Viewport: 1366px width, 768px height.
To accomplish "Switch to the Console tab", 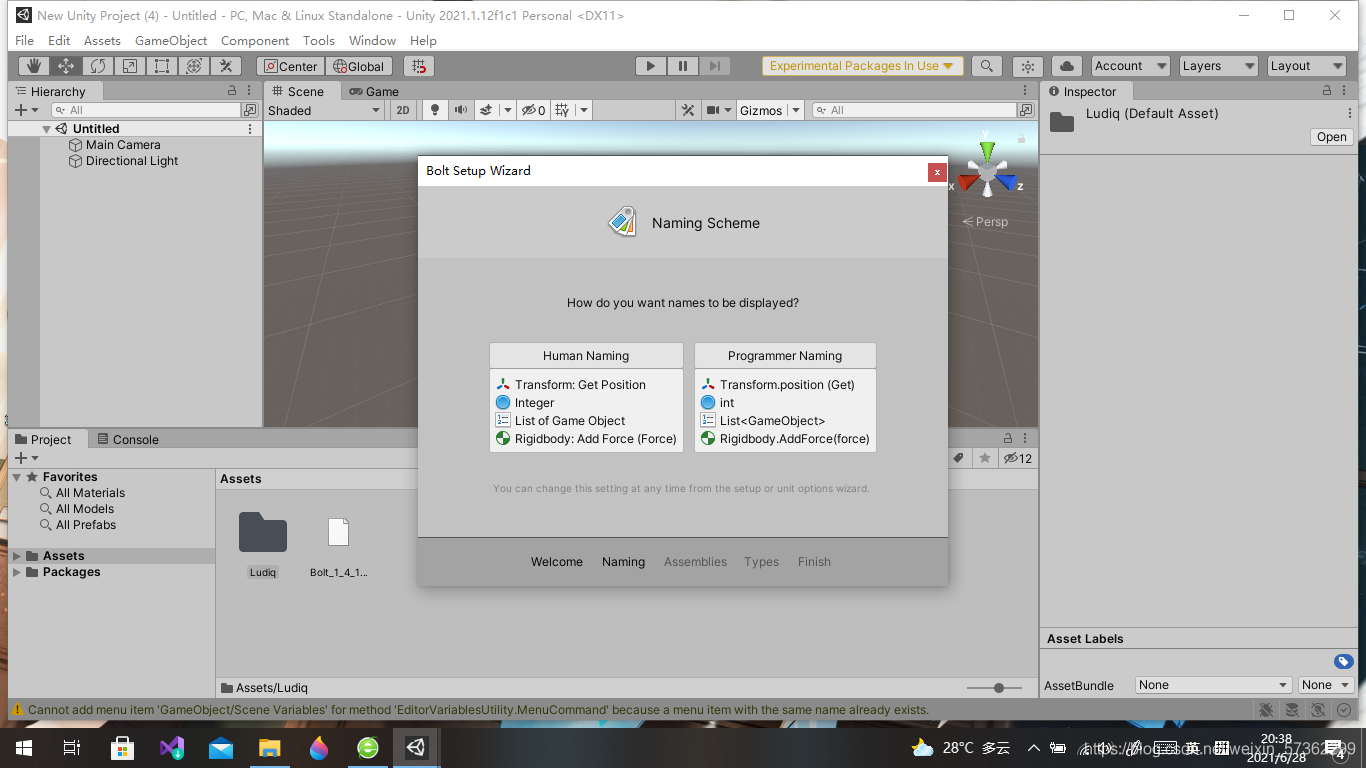I will [x=127, y=439].
